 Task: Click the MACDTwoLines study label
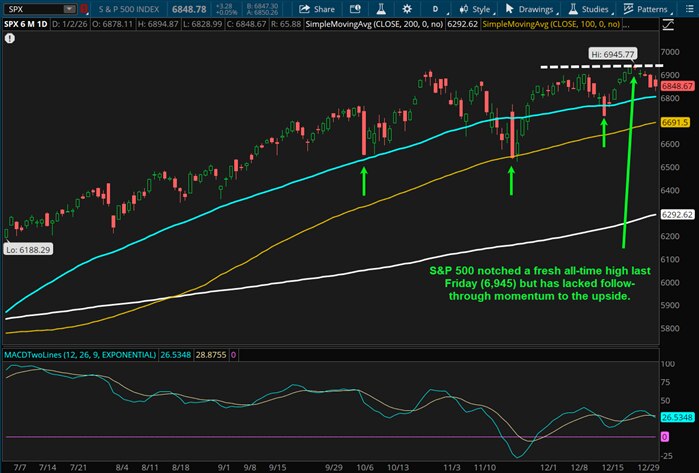[x=80, y=355]
